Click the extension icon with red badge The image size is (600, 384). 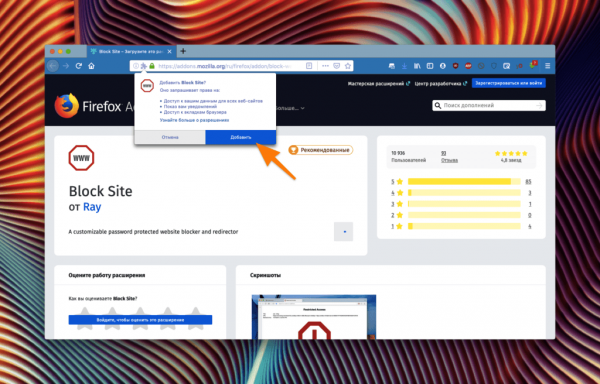point(533,65)
